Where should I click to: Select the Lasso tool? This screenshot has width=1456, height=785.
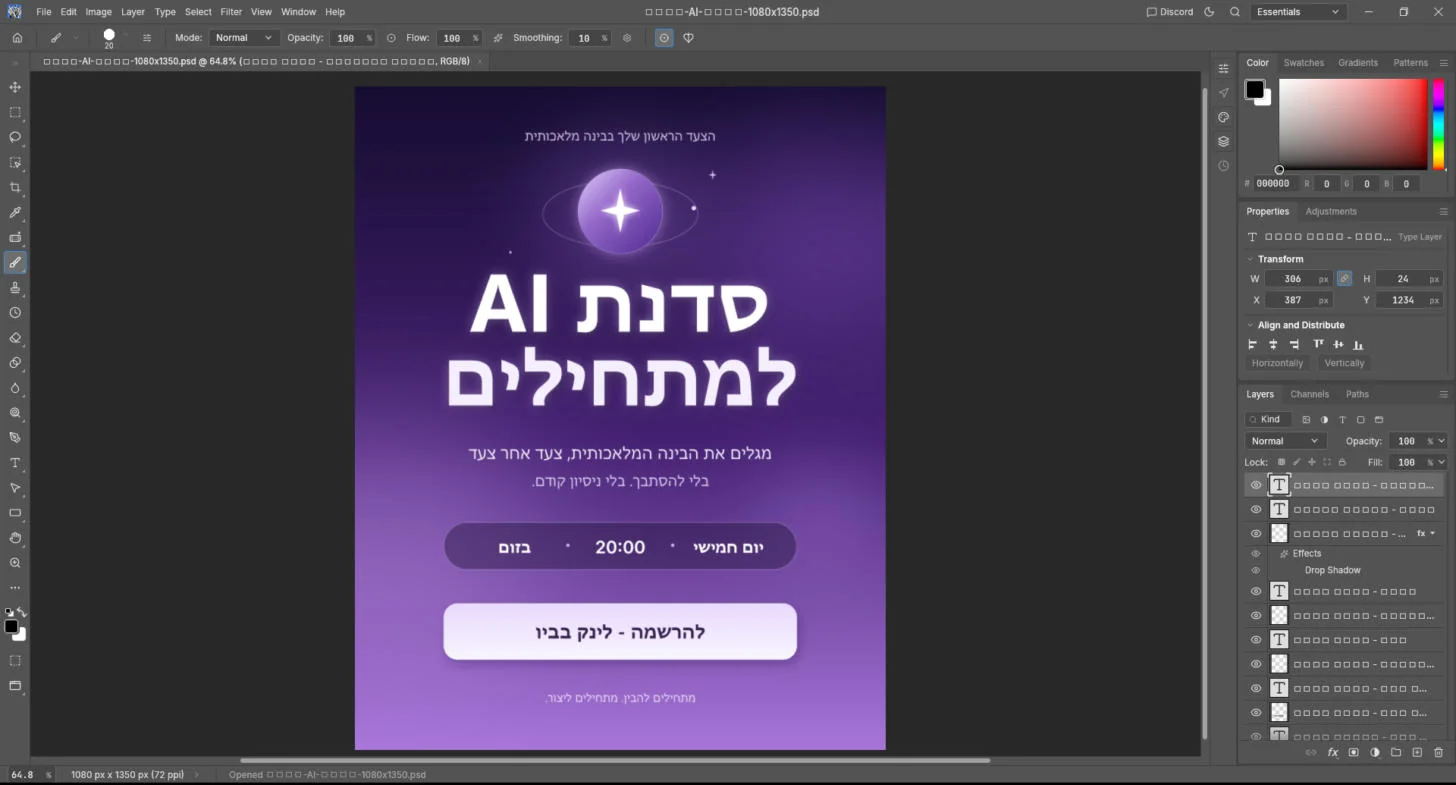[x=15, y=137]
